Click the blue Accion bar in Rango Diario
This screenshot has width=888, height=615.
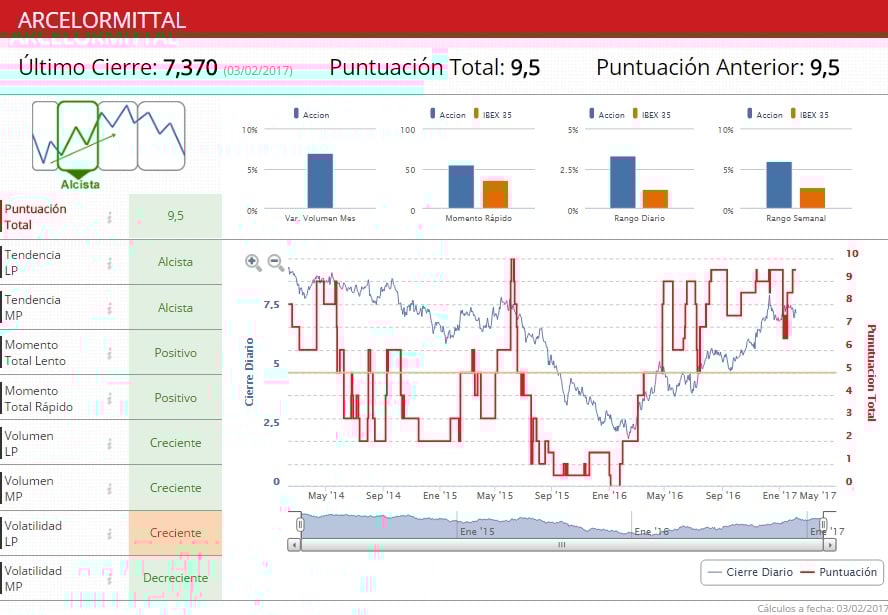pyautogui.click(x=622, y=182)
